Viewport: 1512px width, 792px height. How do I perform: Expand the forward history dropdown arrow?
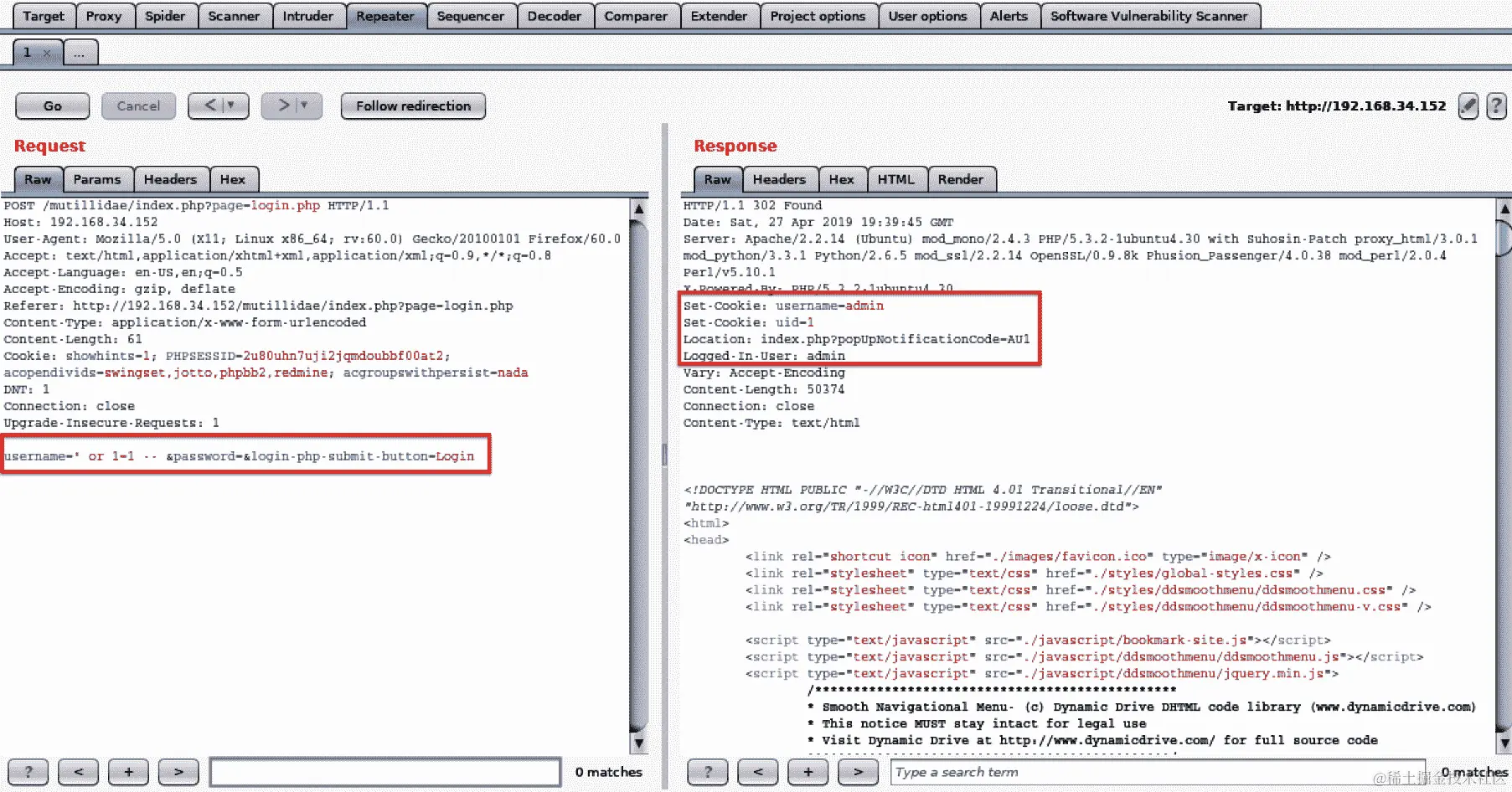[305, 105]
